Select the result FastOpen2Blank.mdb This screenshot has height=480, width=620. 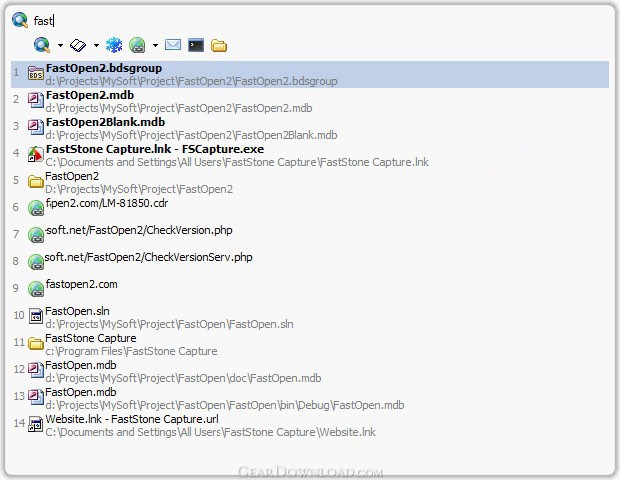(x=310, y=128)
